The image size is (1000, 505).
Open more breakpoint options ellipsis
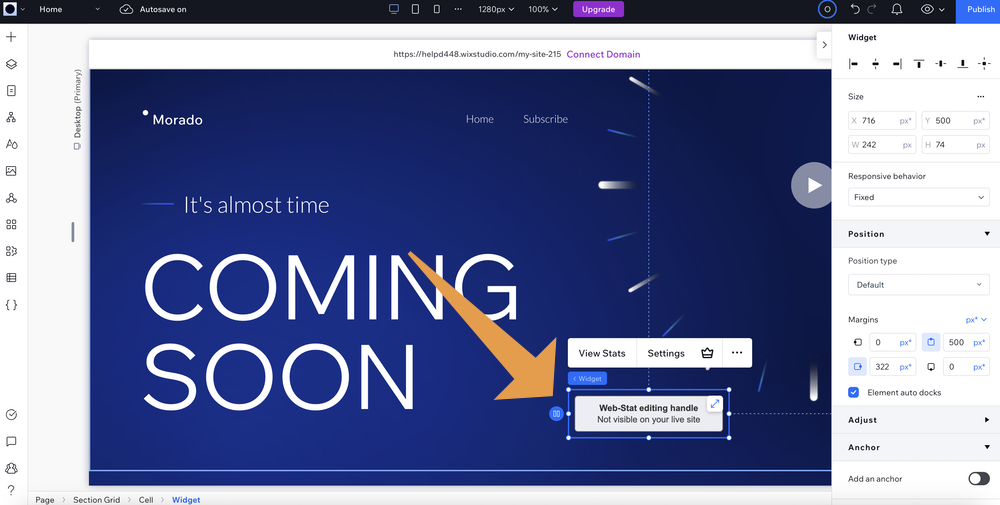click(x=458, y=10)
